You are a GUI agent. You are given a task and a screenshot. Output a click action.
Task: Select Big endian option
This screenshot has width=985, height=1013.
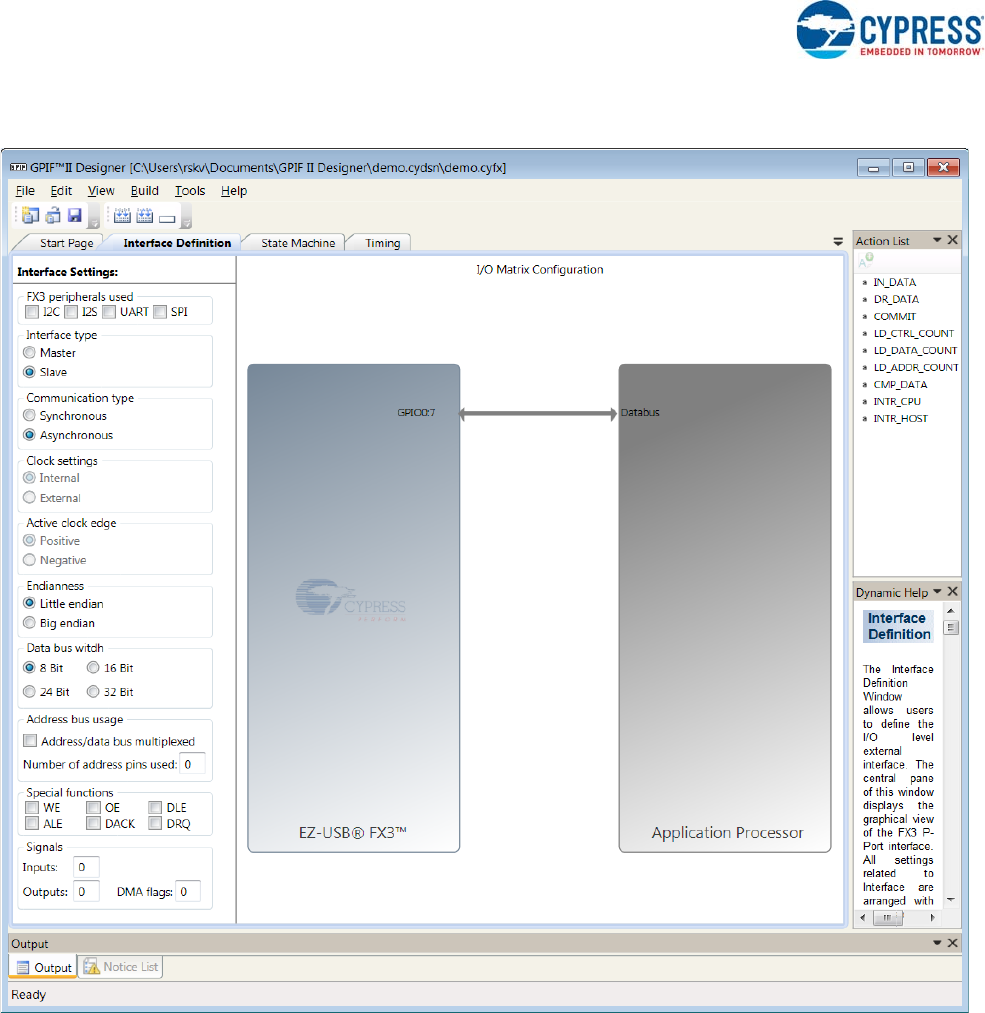point(29,623)
